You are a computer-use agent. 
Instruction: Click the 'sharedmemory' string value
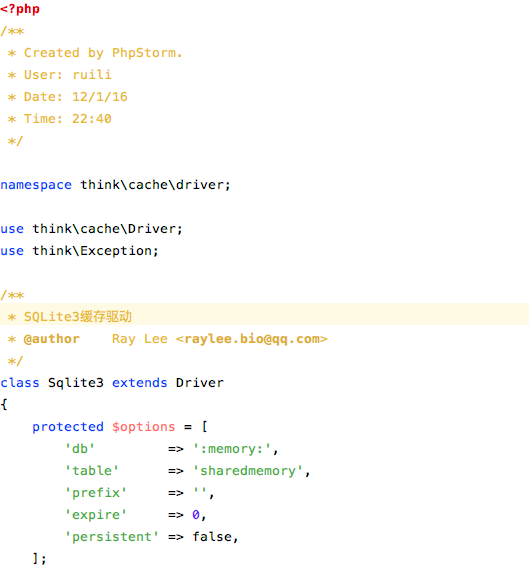pos(248,471)
